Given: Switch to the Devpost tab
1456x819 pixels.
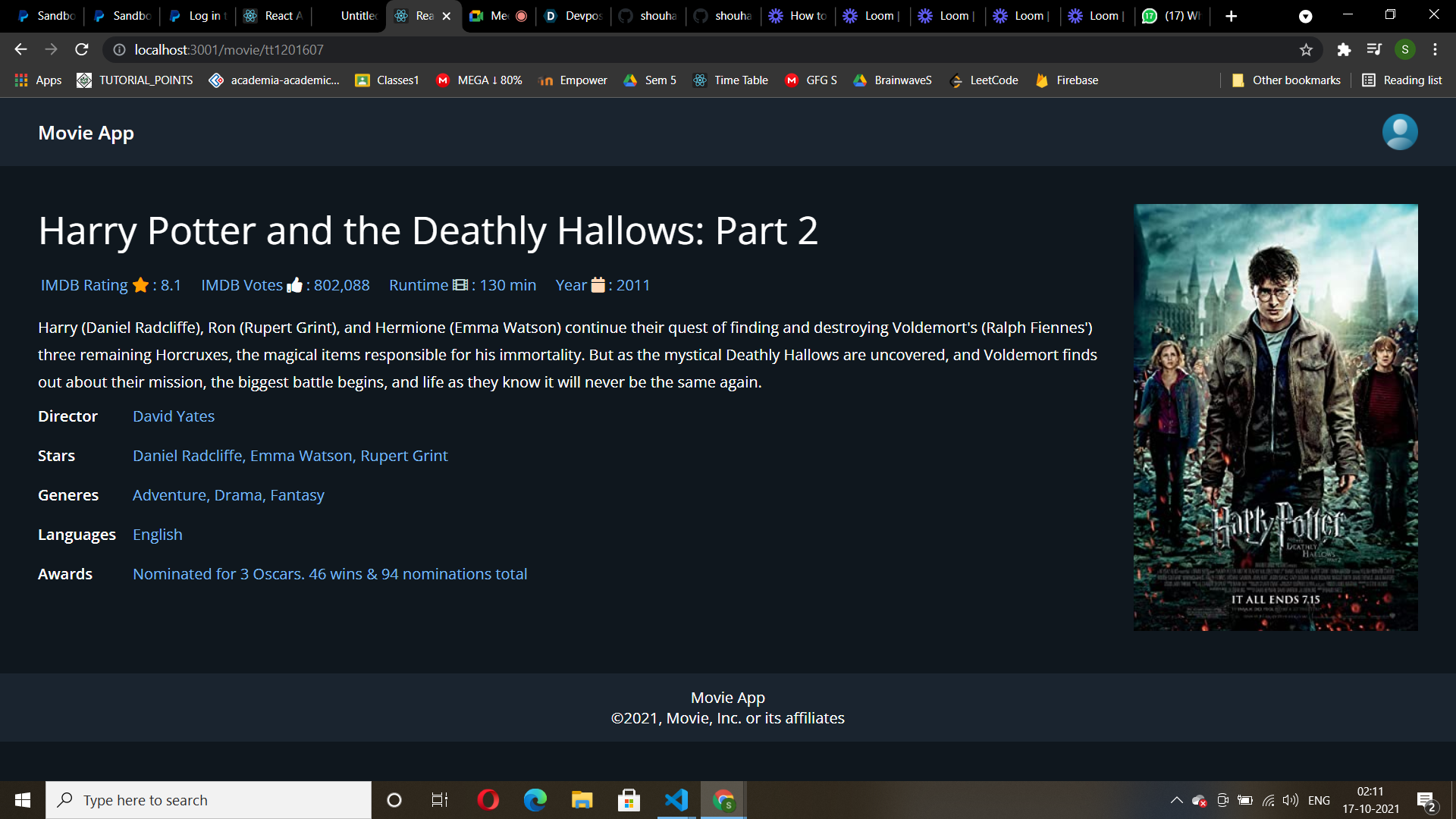Looking at the screenshot, I should [574, 16].
